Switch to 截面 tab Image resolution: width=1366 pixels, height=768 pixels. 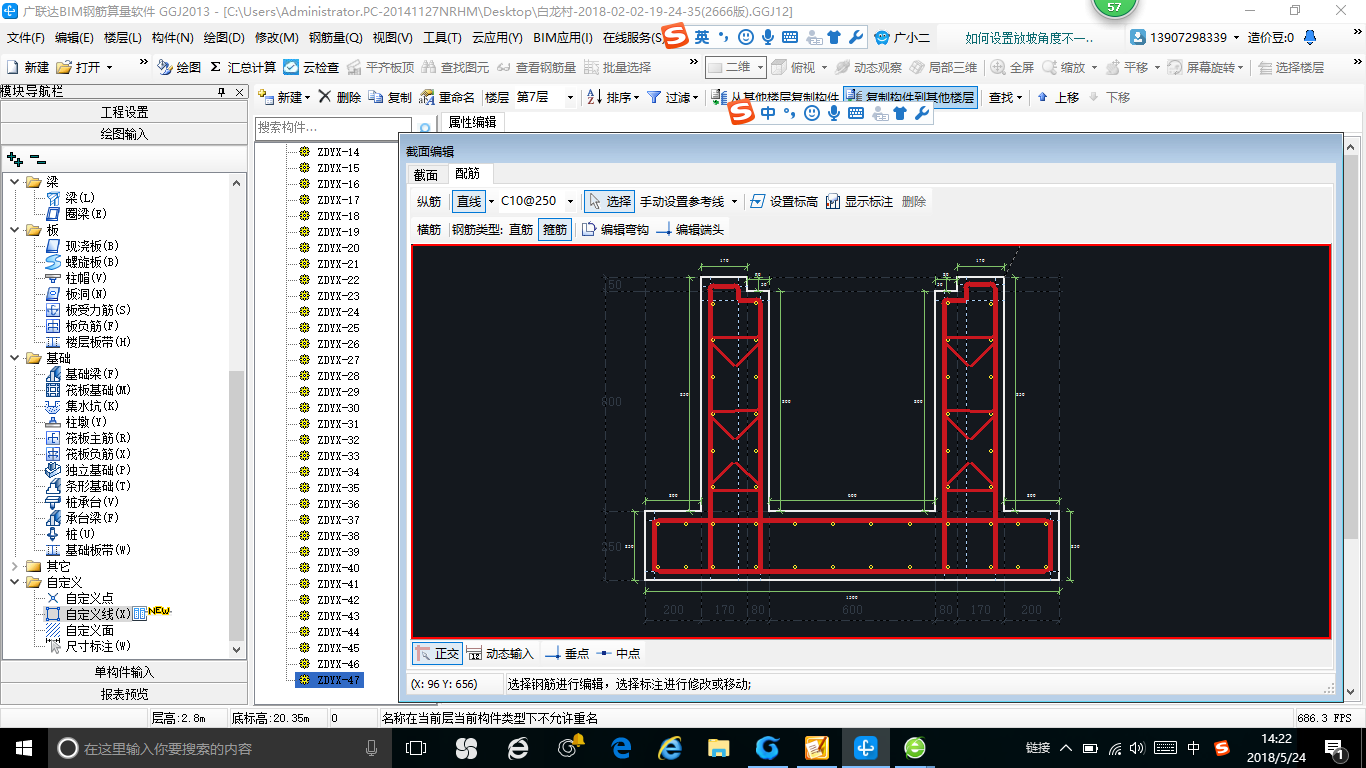click(426, 174)
